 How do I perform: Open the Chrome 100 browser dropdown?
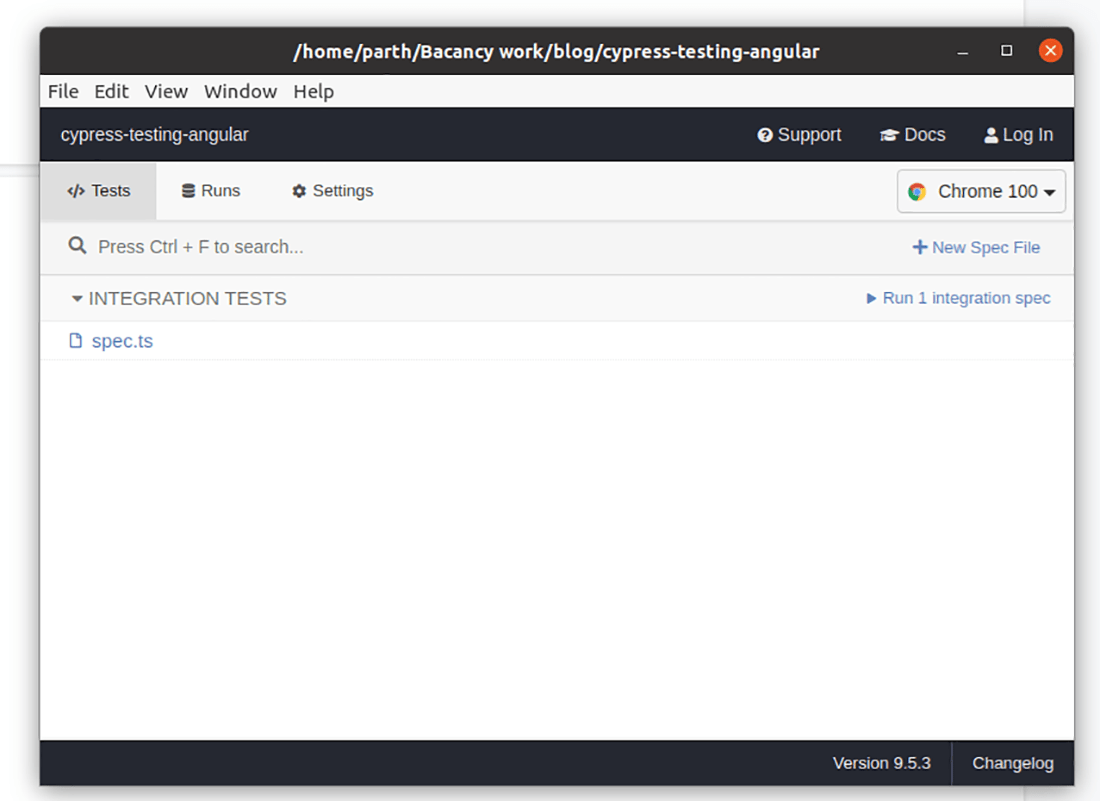[981, 191]
